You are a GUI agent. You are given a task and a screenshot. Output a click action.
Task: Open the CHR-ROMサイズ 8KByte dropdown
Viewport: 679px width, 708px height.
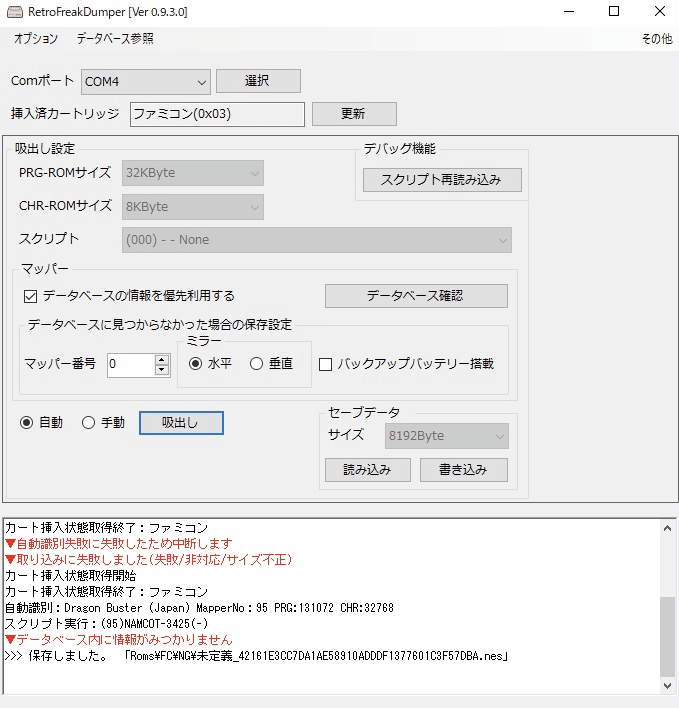[x=193, y=207]
